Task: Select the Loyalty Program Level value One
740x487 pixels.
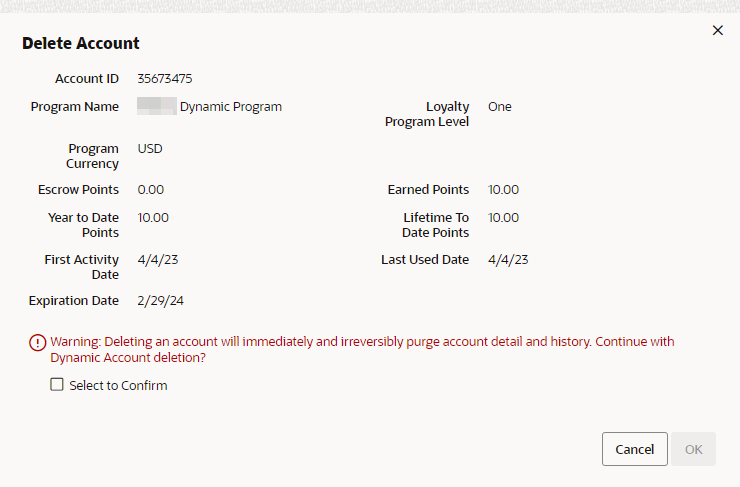Action: pos(500,107)
